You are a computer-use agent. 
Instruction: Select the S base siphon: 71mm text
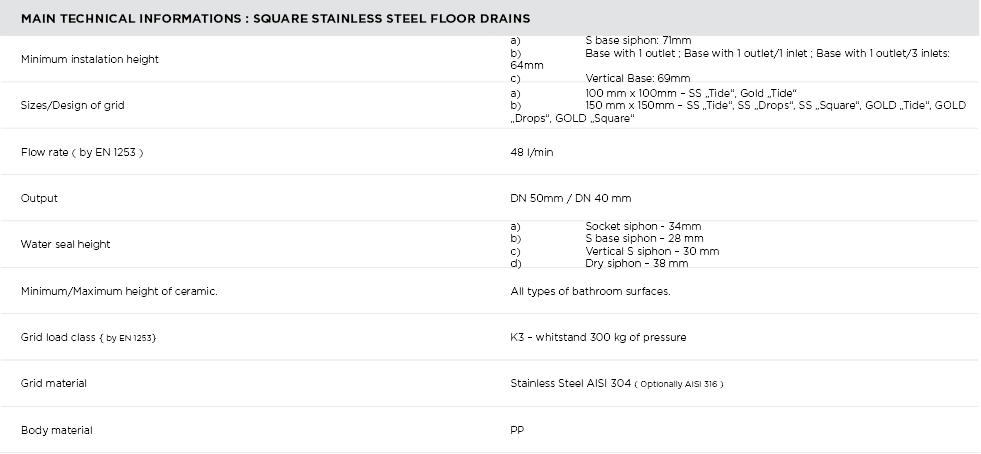[x=638, y=41]
